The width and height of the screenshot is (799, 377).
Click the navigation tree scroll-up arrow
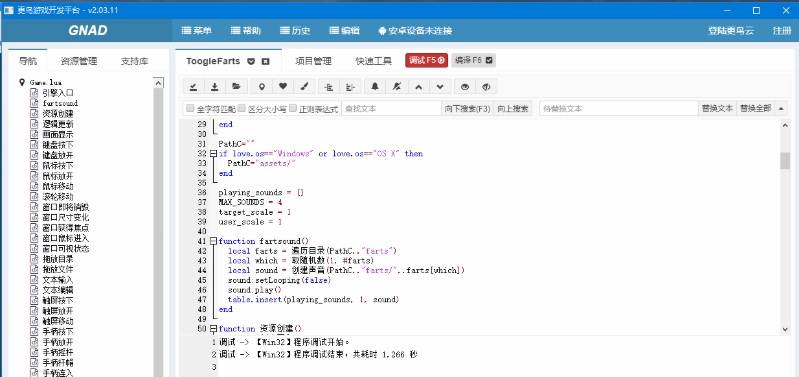point(158,83)
